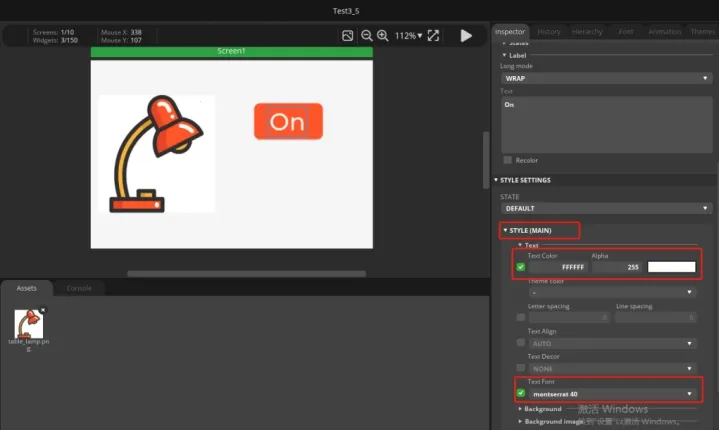Screen dimensions: 720x431
Task: Select the lamp image widget on canvas
Action: pyautogui.click(x=156, y=153)
